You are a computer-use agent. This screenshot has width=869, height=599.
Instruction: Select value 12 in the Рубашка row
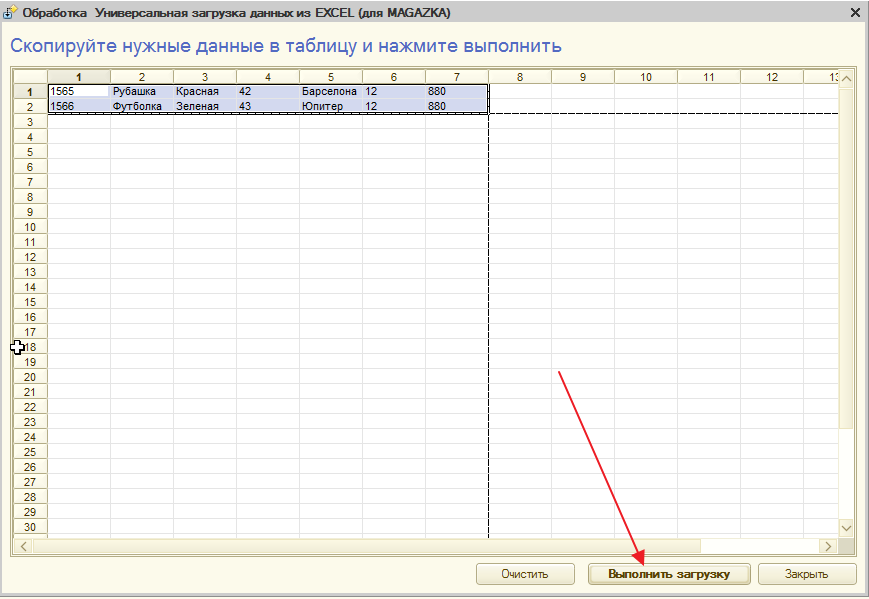point(394,91)
